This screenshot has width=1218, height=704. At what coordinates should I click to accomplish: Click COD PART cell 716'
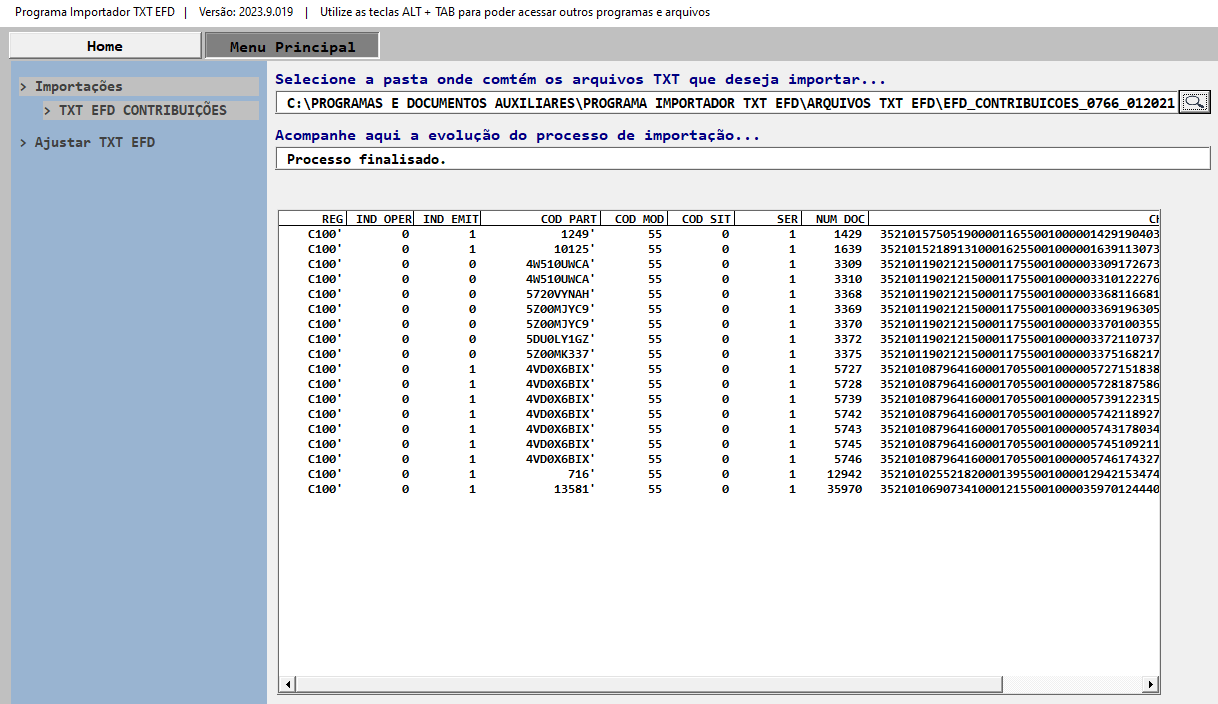pos(582,474)
